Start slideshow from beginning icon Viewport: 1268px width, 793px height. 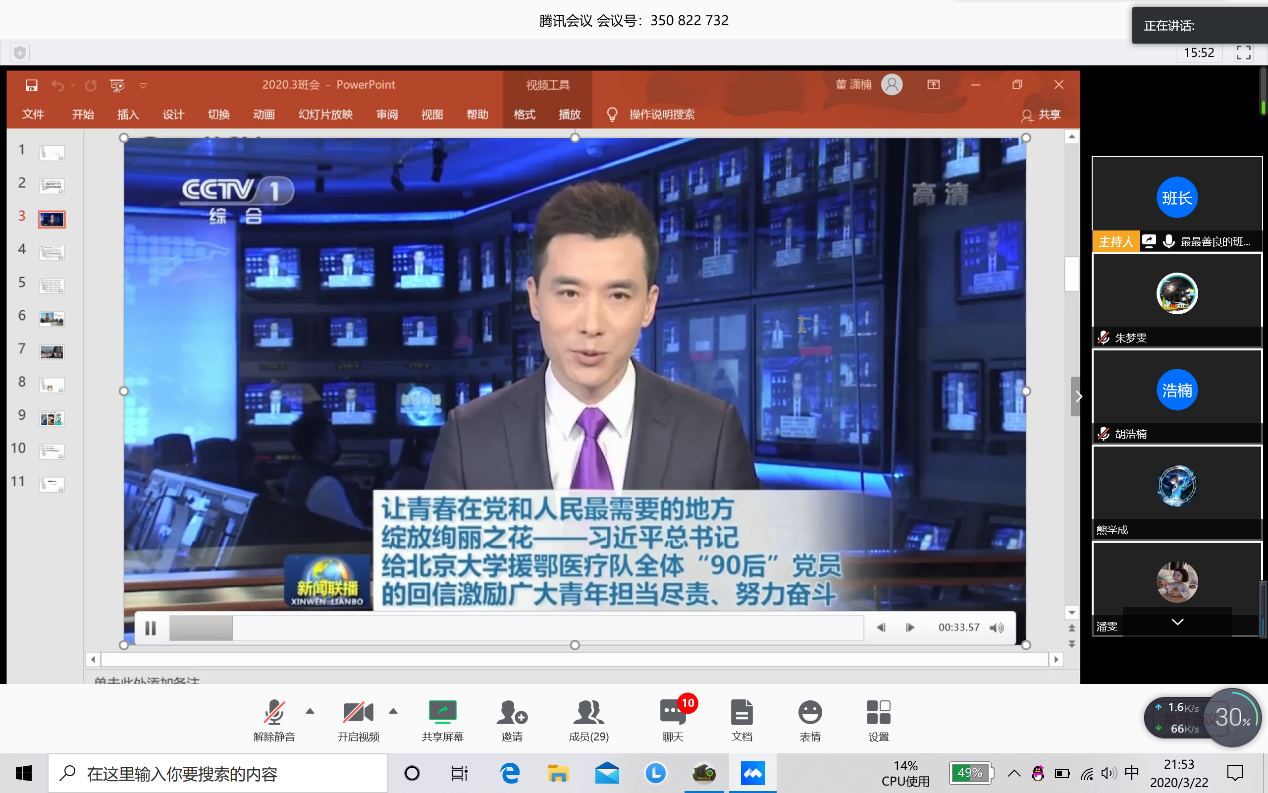pyautogui.click(x=118, y=85)
